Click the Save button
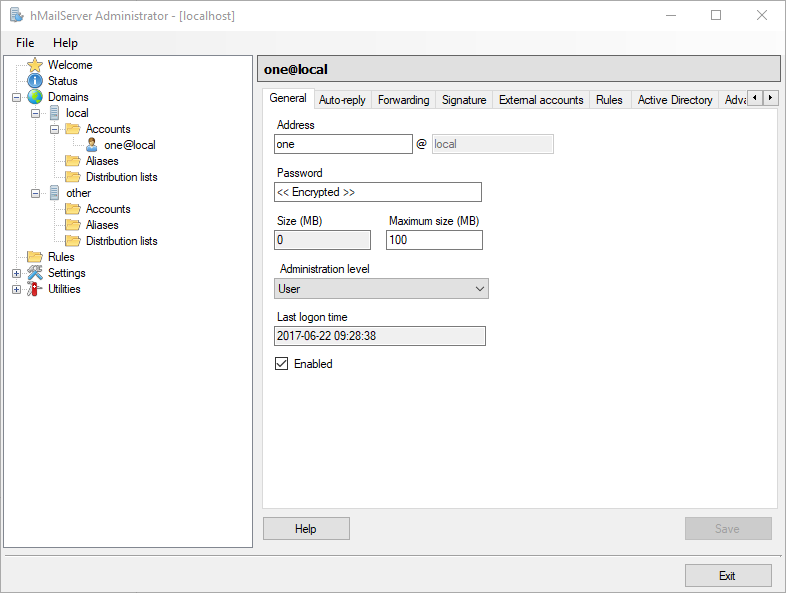The height and width of the screenshot is (593, 786). [x=728, y=529]
